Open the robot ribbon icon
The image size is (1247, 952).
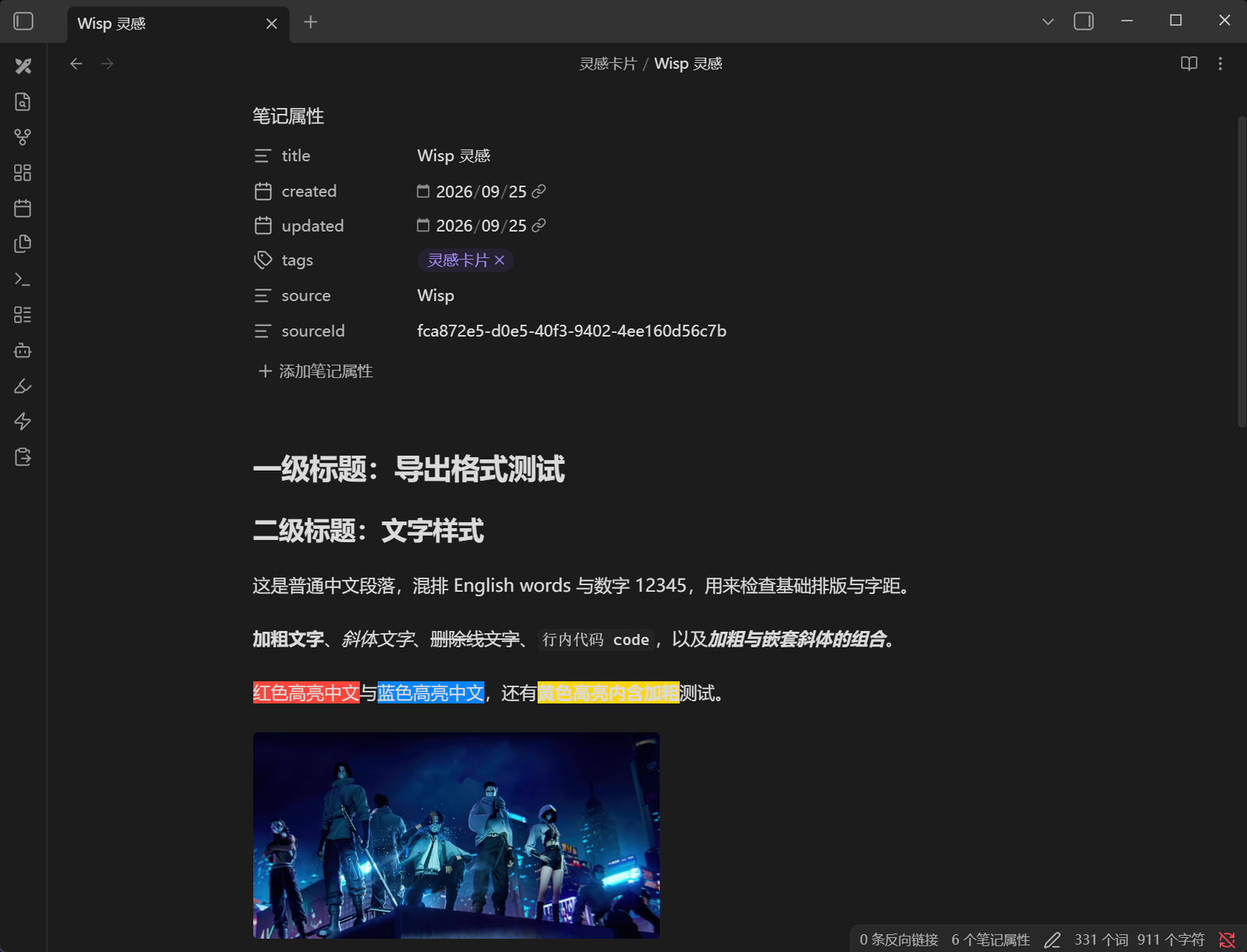(x=23, y=351)
